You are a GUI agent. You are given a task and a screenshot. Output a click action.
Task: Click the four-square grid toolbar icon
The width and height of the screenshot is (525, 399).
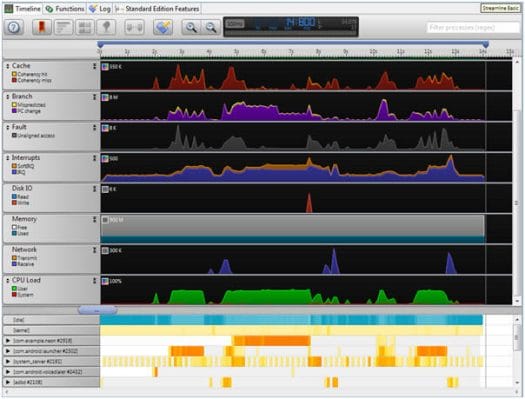click(x=85, y=27)
